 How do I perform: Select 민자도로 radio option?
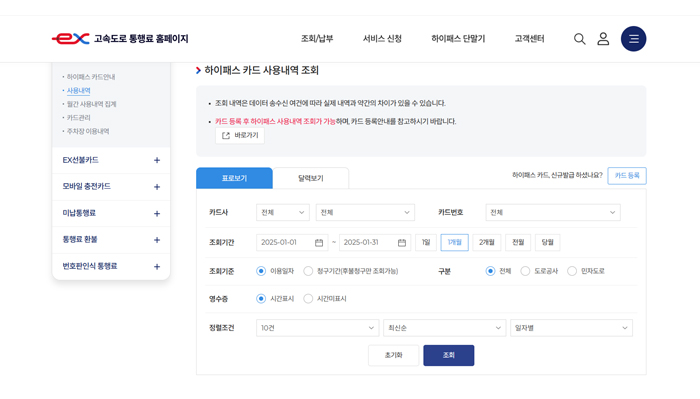click(572, 271)
